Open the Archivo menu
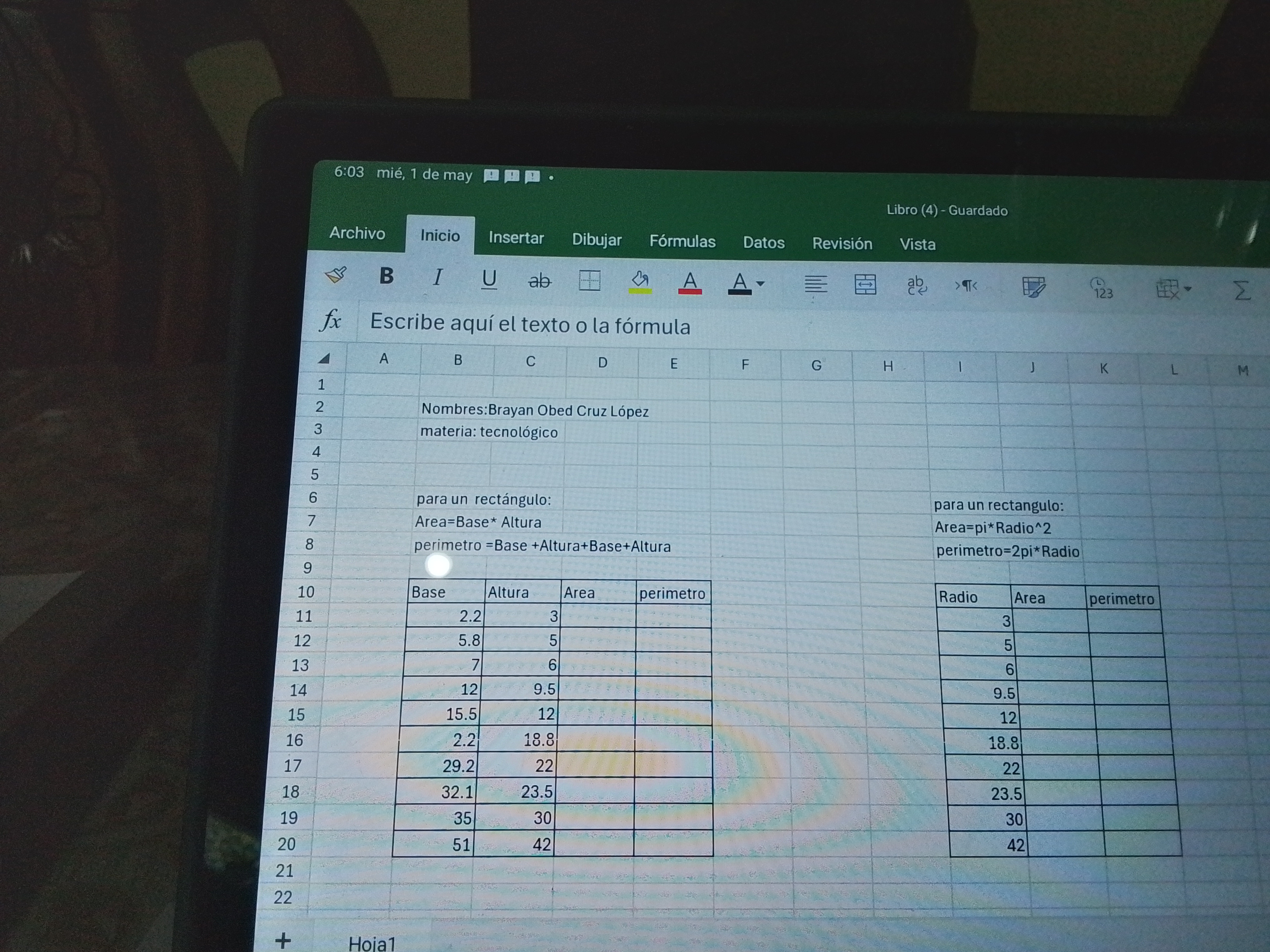Screen dimensions: 1270x952 point(357,233)
